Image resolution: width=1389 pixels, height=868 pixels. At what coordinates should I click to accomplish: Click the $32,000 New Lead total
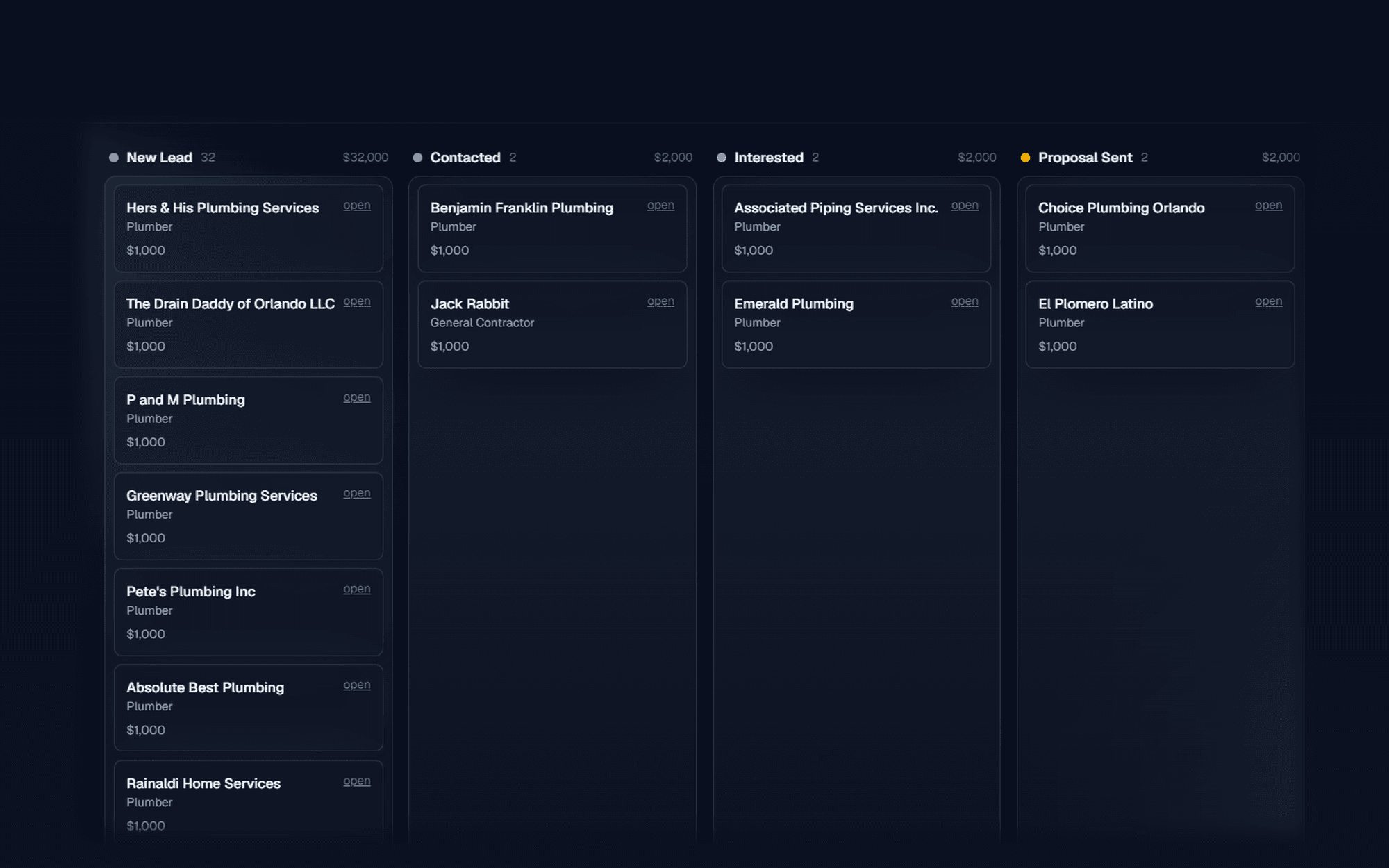365,158
